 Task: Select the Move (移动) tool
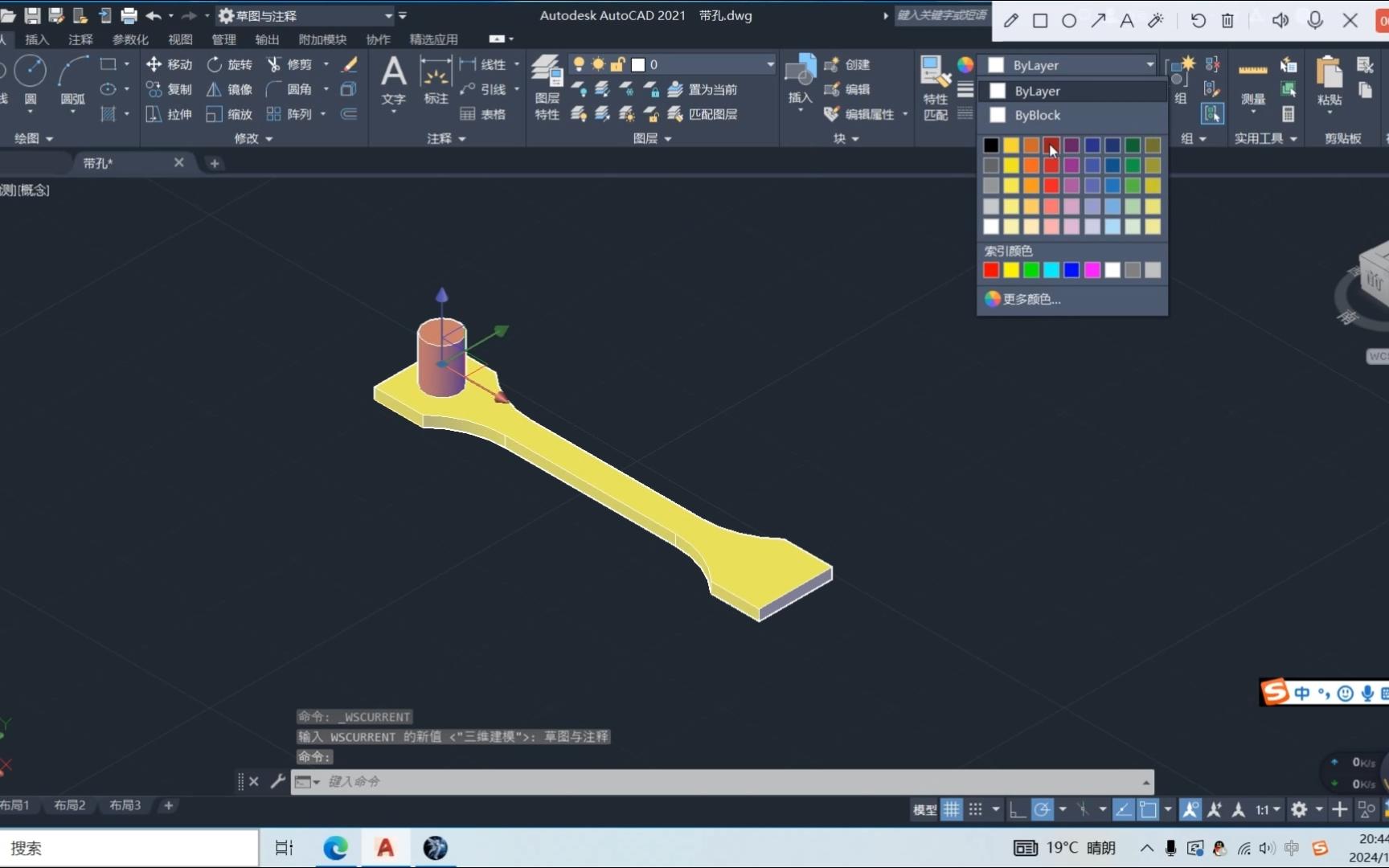pos(169,64)
